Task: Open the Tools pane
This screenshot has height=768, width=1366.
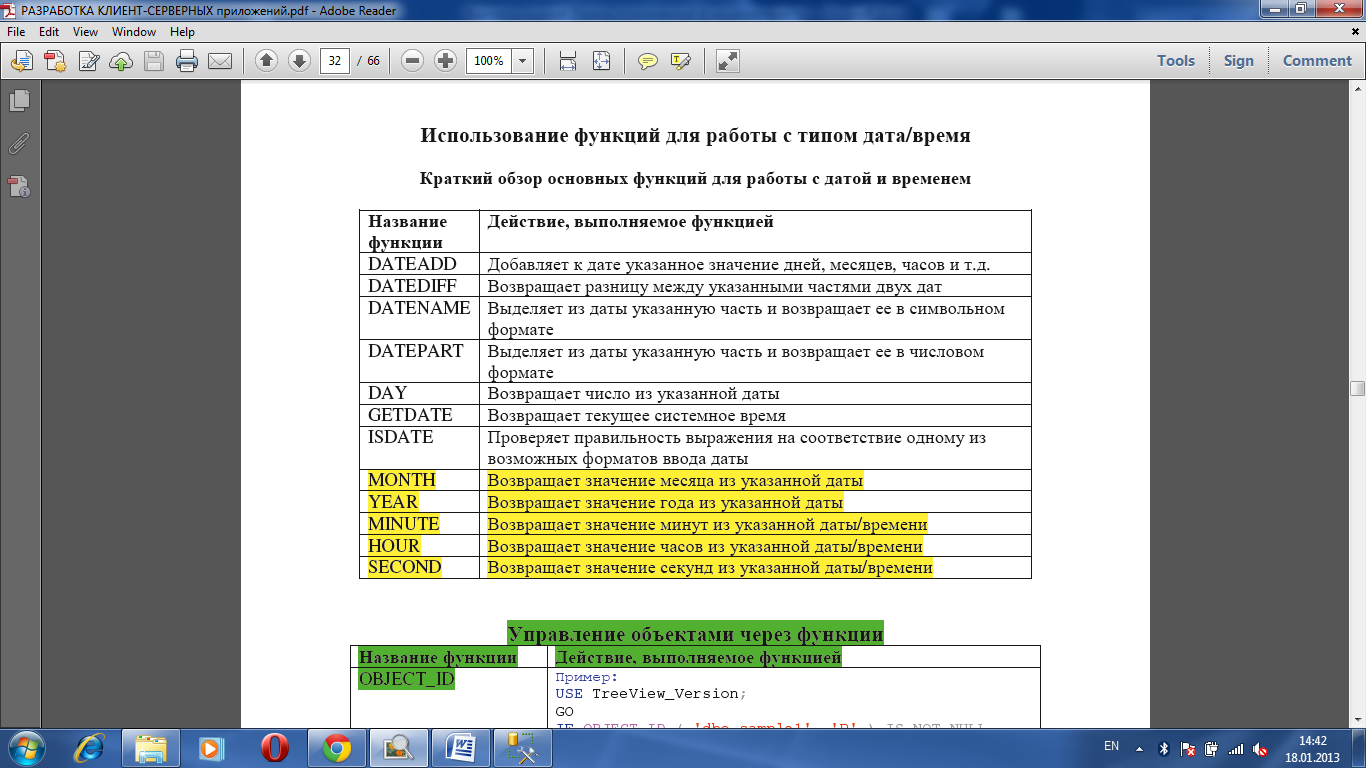Action: pos(1176,61)
